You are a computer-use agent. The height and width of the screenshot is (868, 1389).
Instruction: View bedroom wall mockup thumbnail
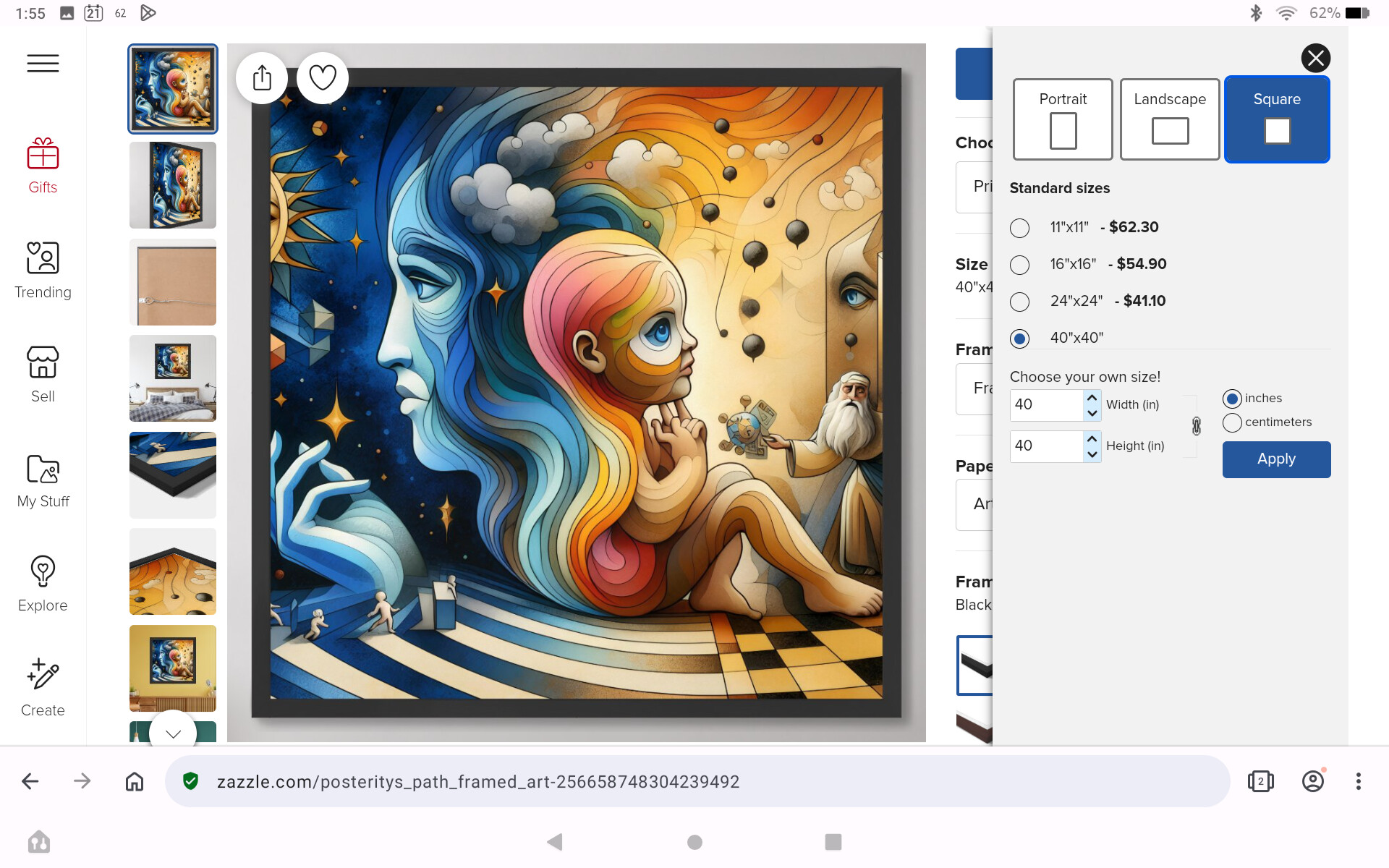click(x=173, y=378)
